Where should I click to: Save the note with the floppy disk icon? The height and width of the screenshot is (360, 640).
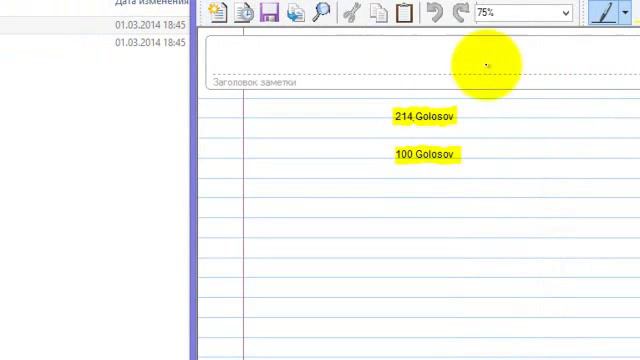pos(269,12)
